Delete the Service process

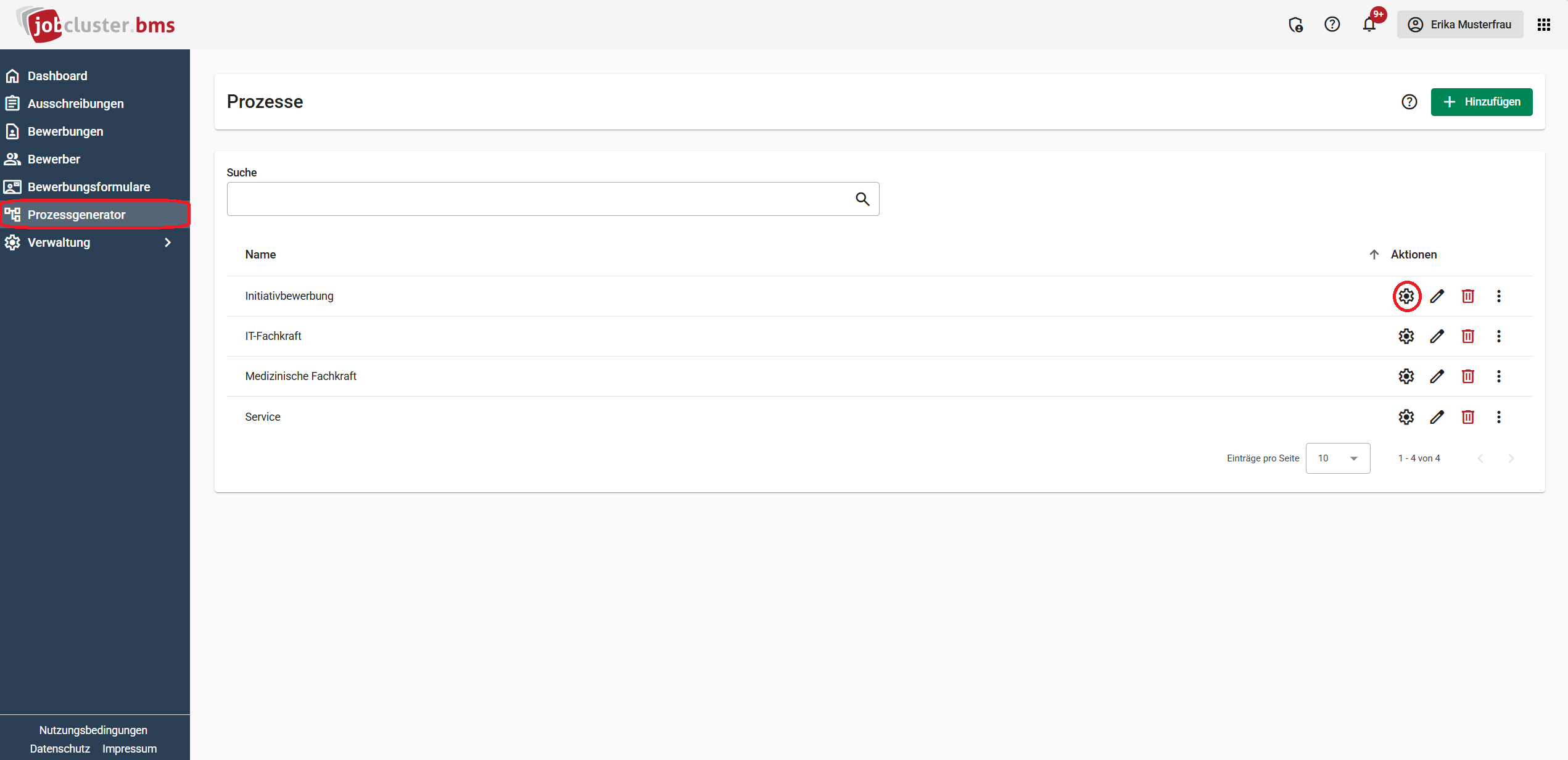click(1467, 417)
